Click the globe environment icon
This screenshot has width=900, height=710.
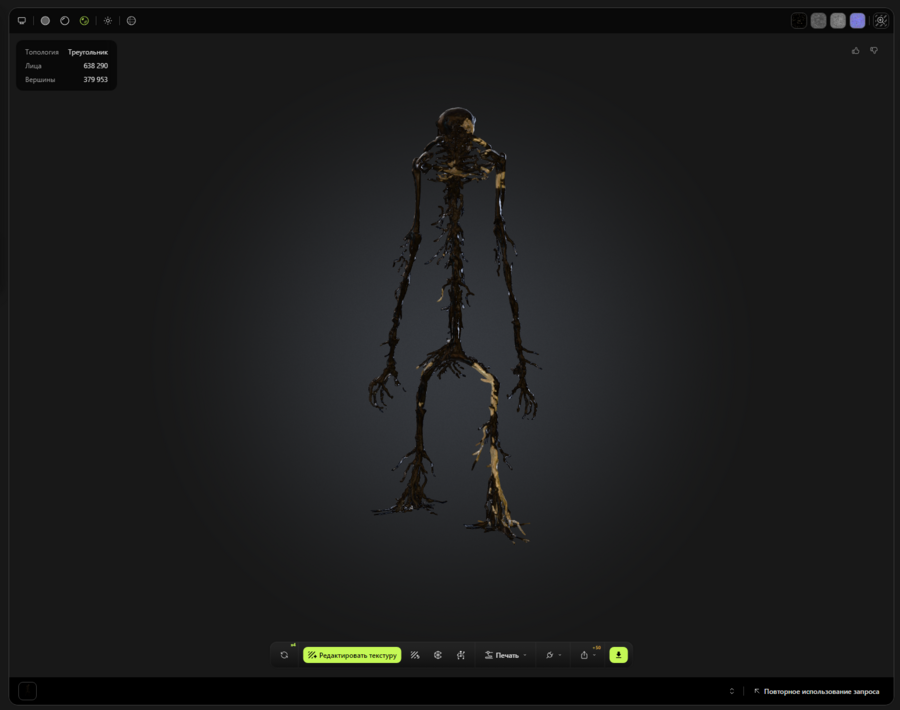tap(131, 21)
